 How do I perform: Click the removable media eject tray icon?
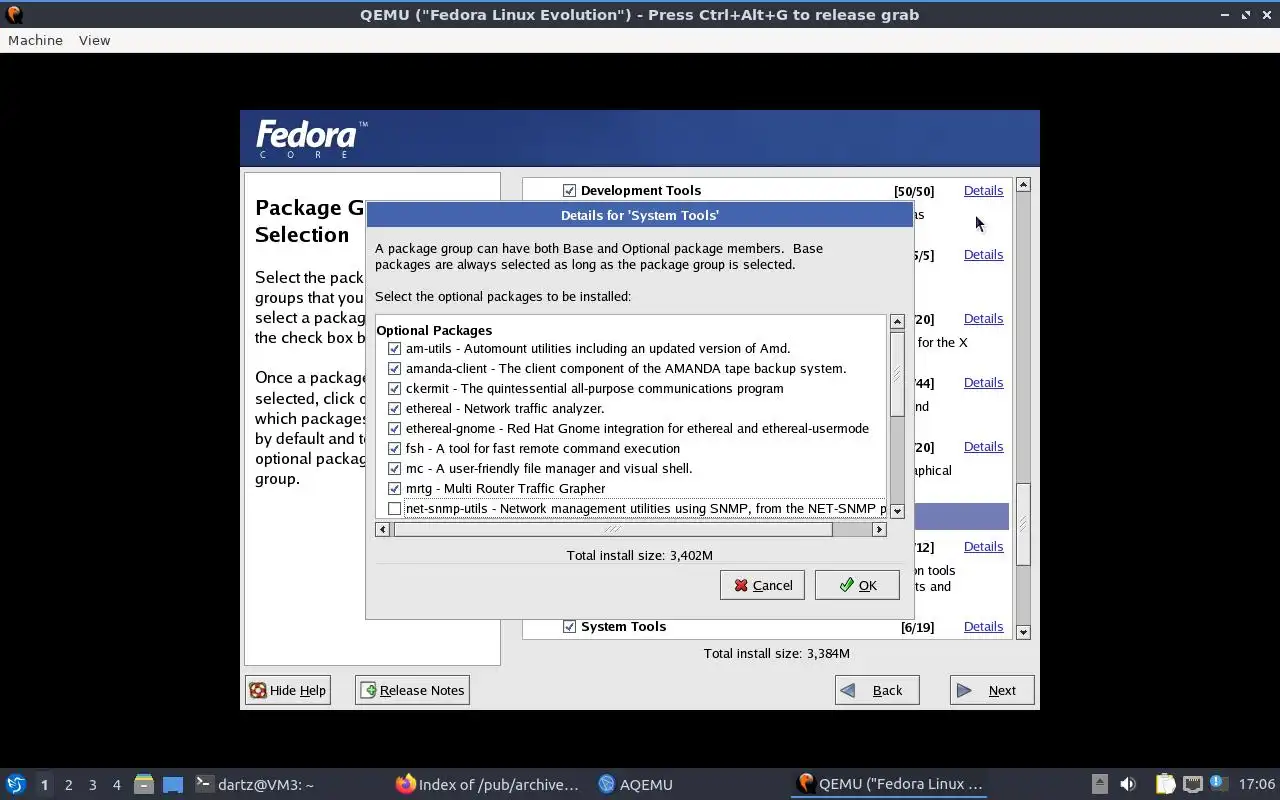pos(1099,784)
